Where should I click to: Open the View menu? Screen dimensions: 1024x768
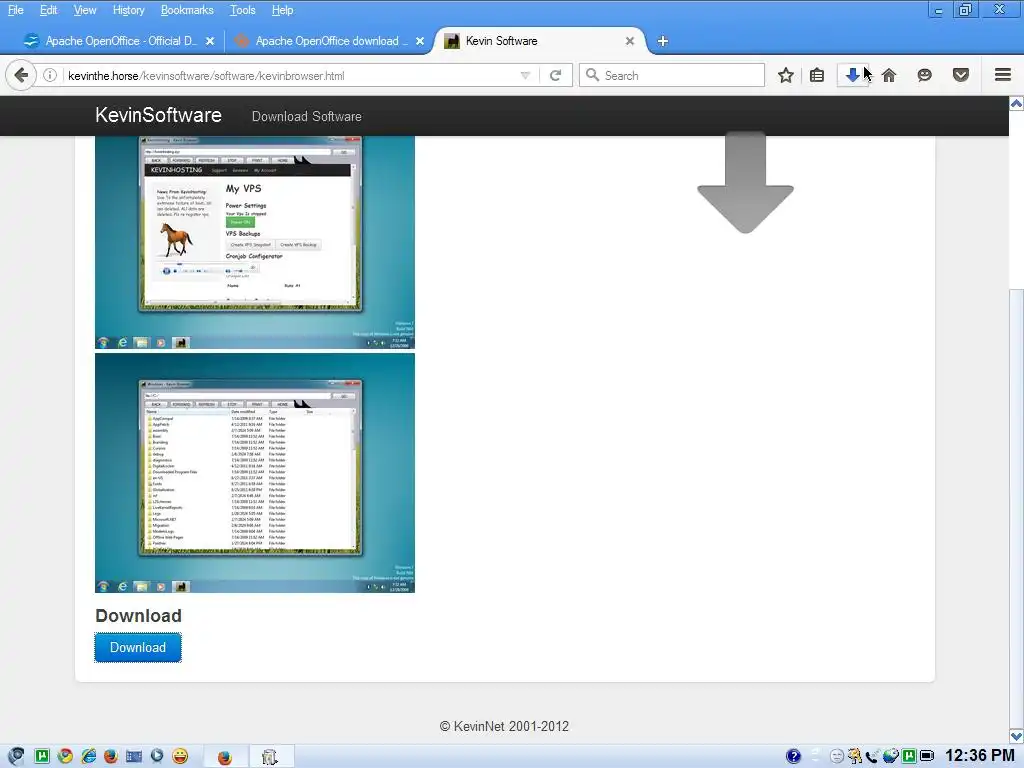[85, 10]
